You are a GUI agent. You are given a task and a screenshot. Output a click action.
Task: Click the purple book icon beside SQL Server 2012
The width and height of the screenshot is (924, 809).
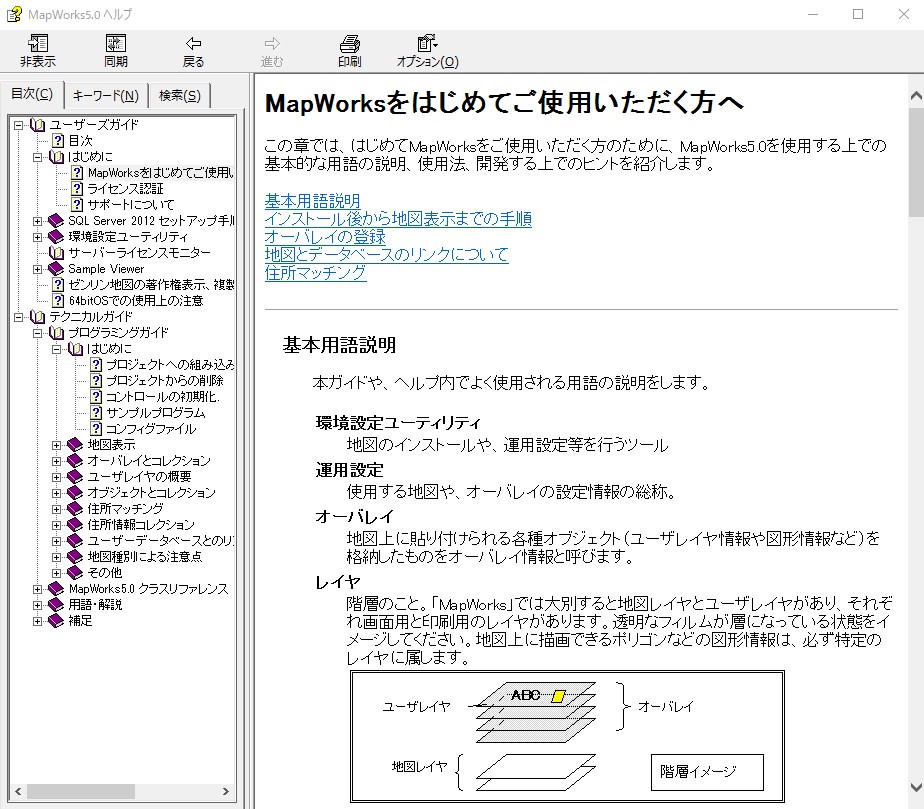(x=56, y=221)
